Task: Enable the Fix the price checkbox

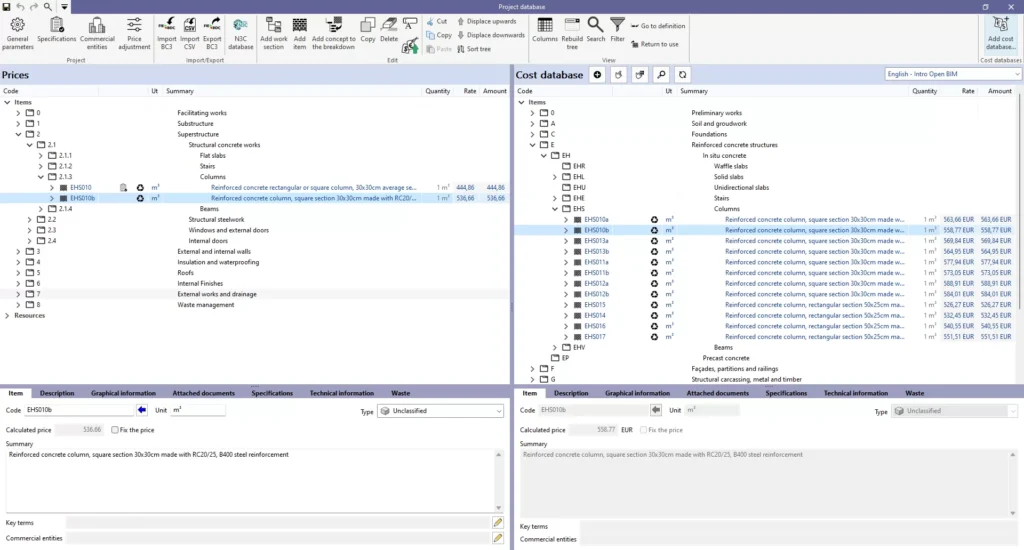Action: (115, 429)
